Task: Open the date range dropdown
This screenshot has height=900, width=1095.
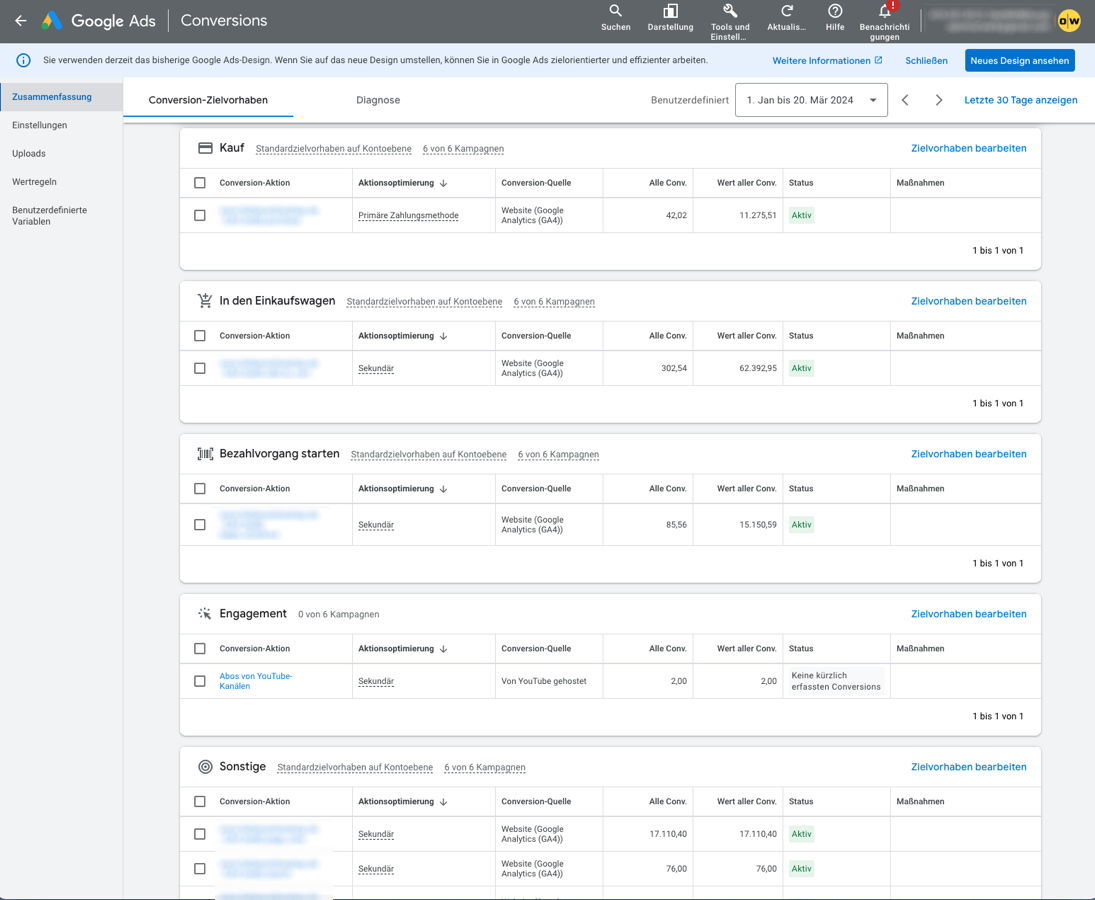Action: (811, 100)
